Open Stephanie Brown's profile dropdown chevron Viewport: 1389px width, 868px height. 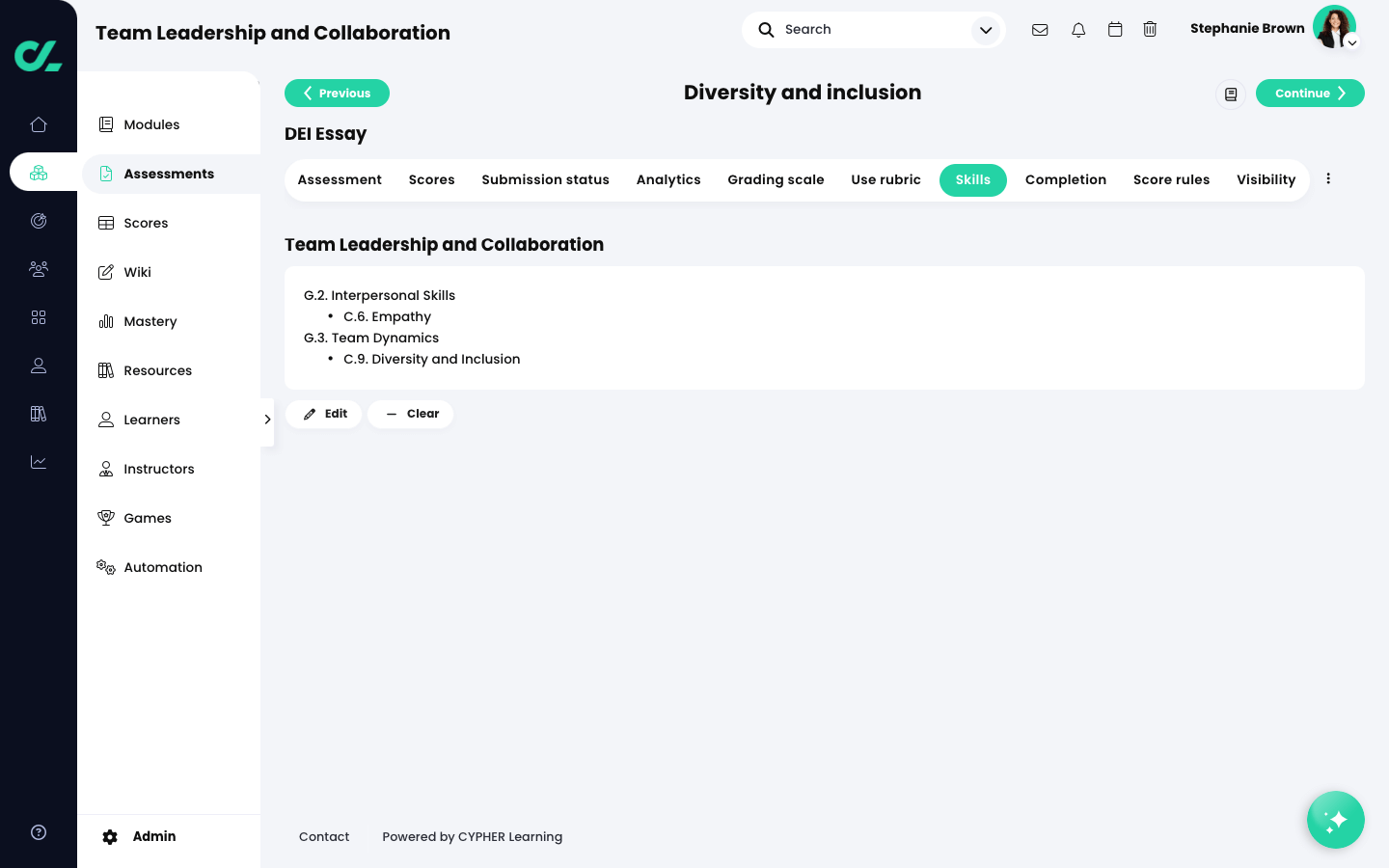click(1352, 43)
